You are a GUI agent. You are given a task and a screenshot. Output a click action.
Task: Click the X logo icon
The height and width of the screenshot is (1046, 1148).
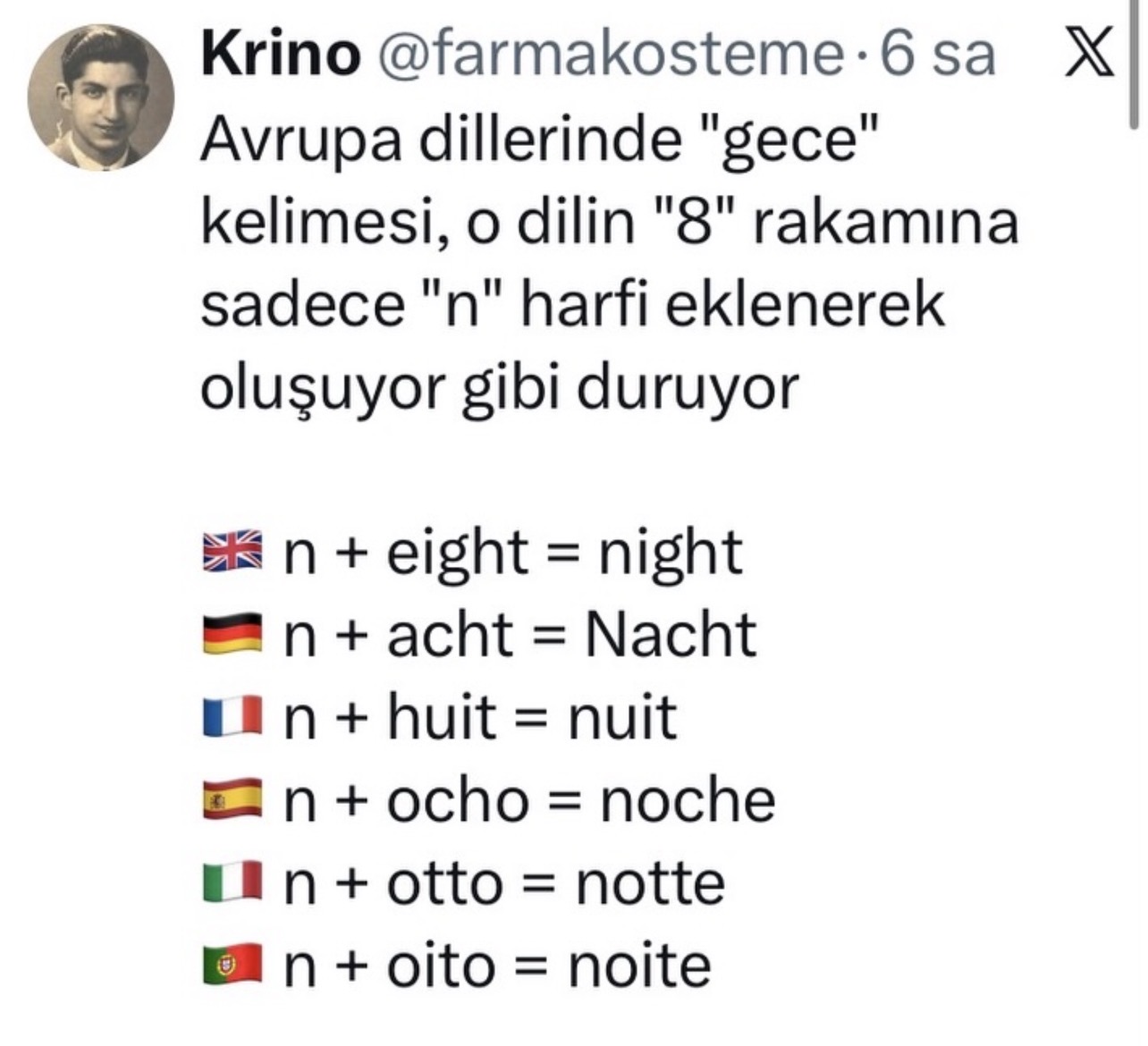pos(1088,54)
